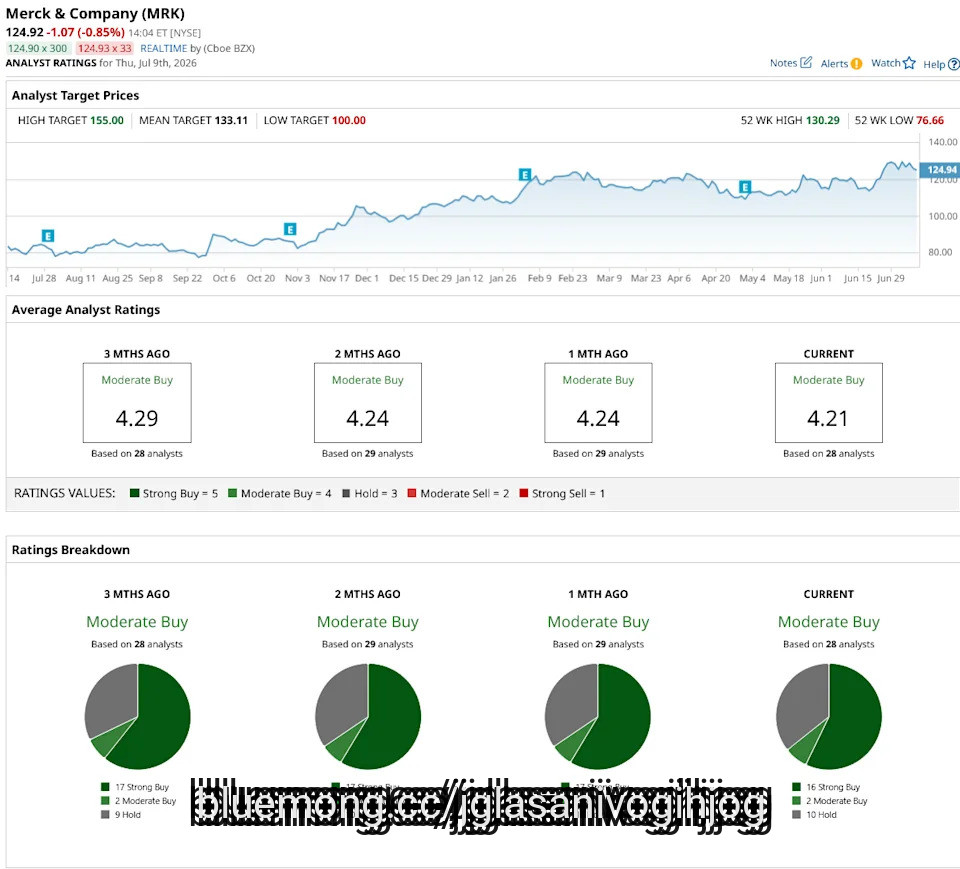Click the 3 MTHS AGO ratings pie chart

tap(137, 717)
